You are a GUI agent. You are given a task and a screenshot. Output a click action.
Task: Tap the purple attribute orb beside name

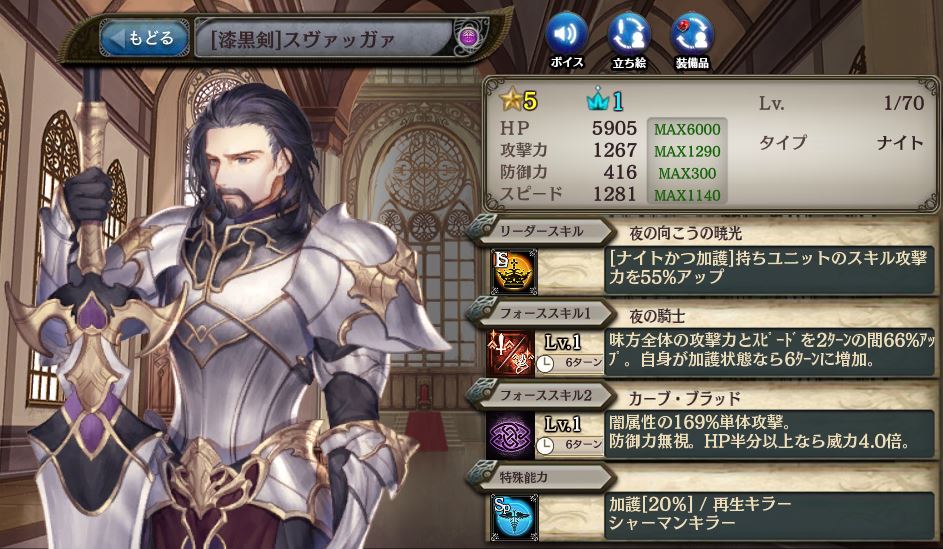click(x=468, y=38)
